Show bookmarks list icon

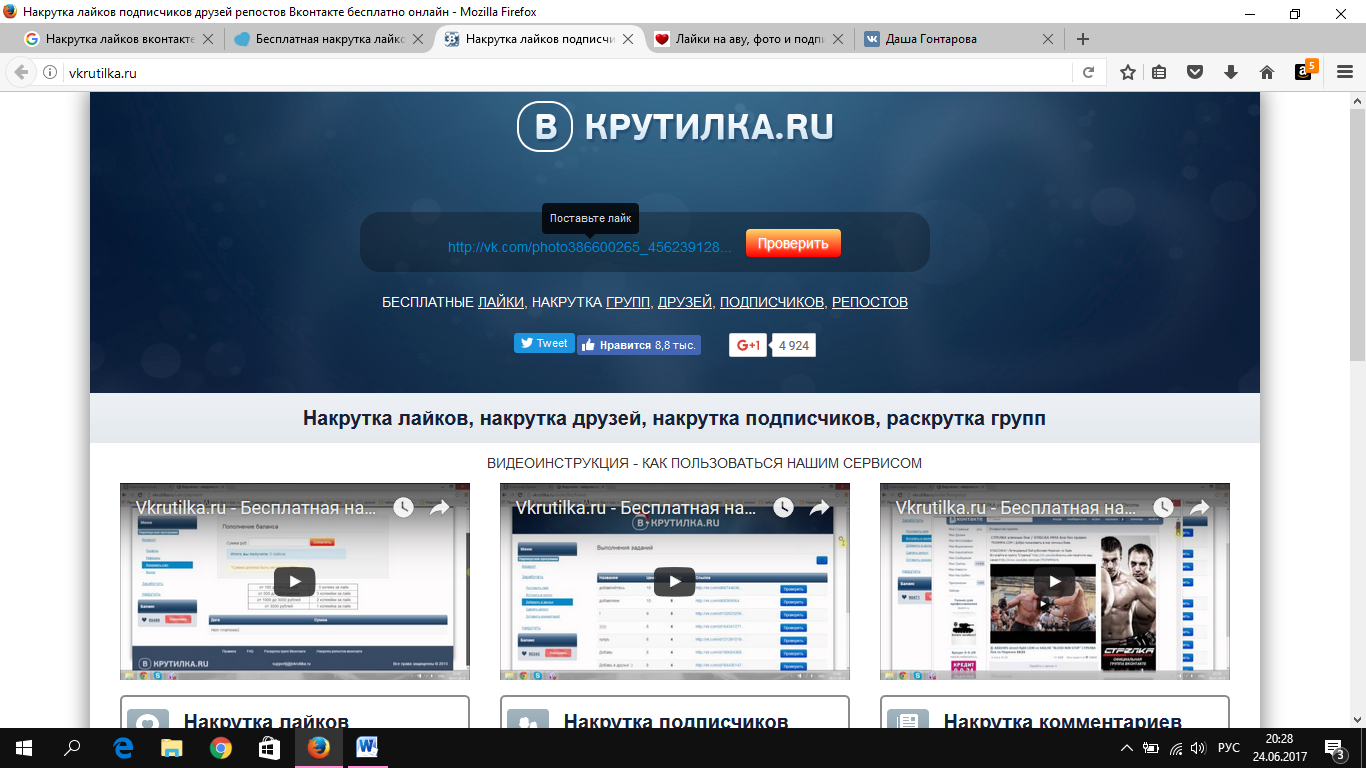(1159, 72)
